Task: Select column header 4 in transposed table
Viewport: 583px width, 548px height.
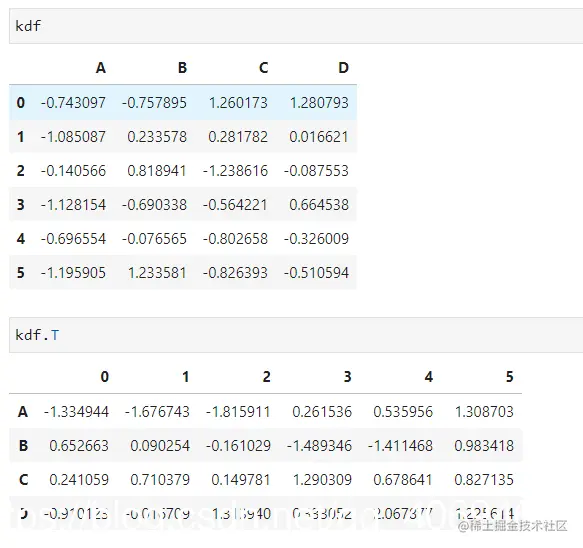Action: (x=429, y=377)
